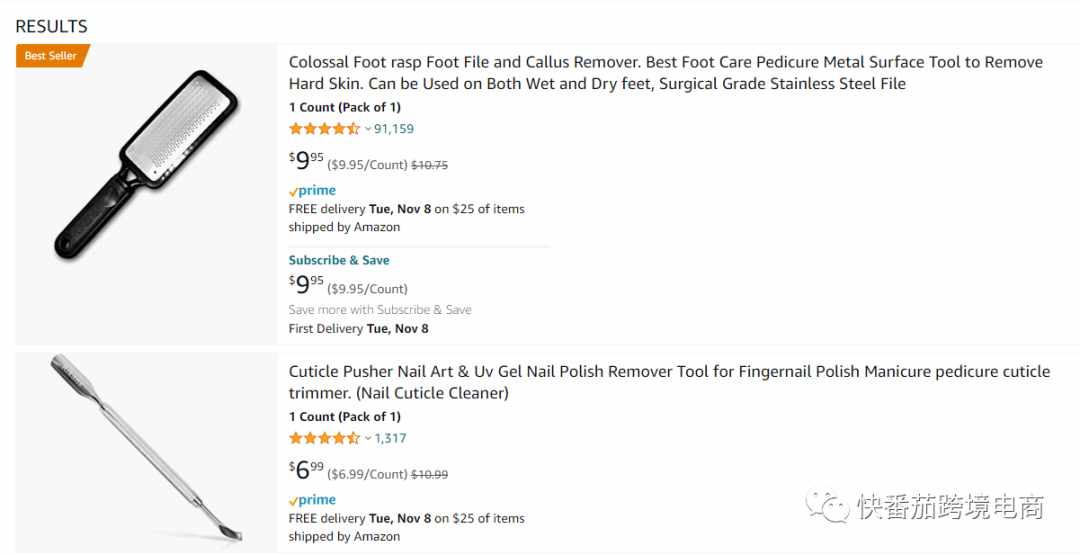Click the star rating of the cuticle pusher

(324, 438)
